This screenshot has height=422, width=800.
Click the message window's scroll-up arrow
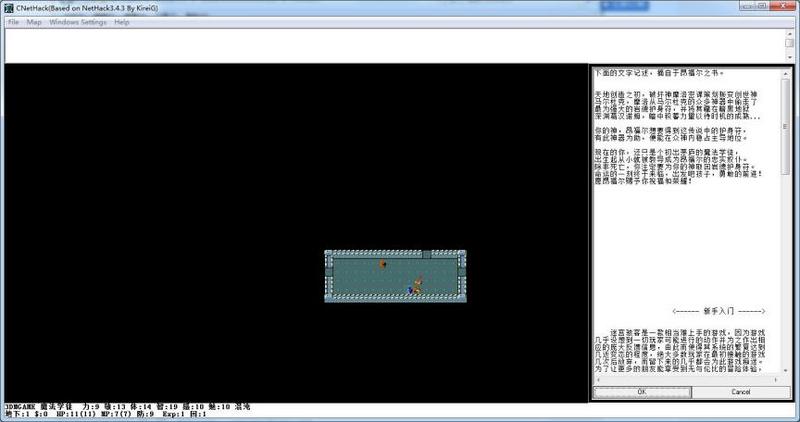[x=789, y=34]
